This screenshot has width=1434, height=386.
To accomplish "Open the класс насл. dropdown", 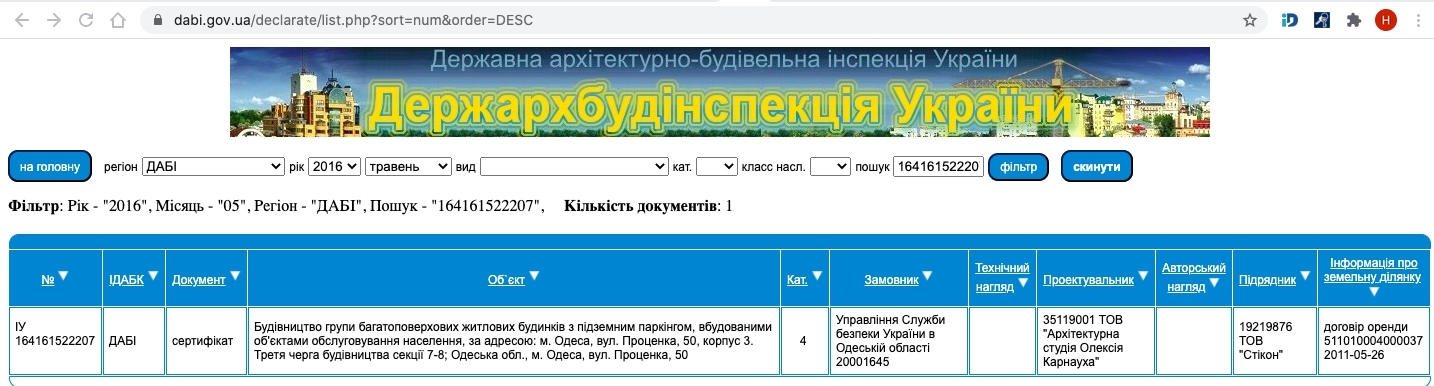I will (830, 166).
